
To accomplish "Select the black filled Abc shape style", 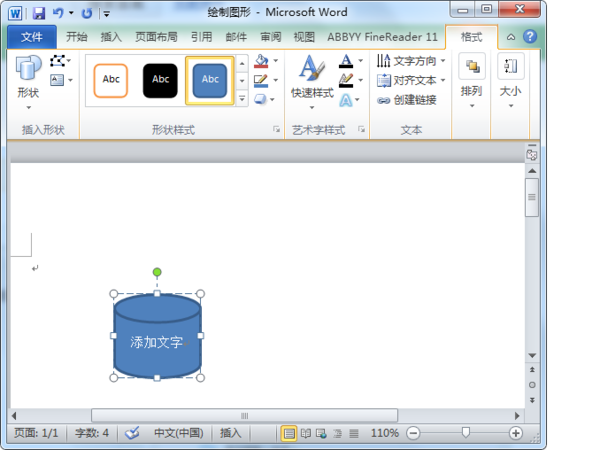I will tap(160, 80).
